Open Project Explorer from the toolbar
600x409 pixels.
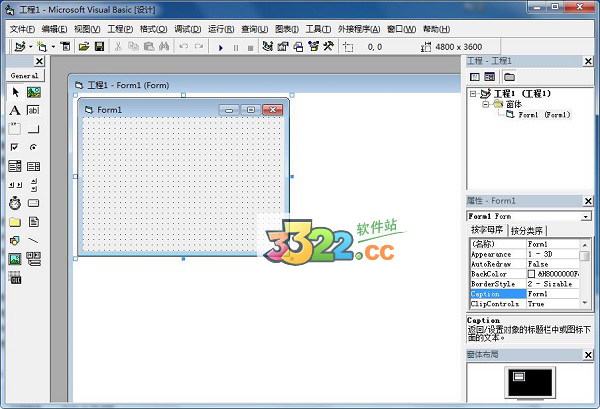268,47
